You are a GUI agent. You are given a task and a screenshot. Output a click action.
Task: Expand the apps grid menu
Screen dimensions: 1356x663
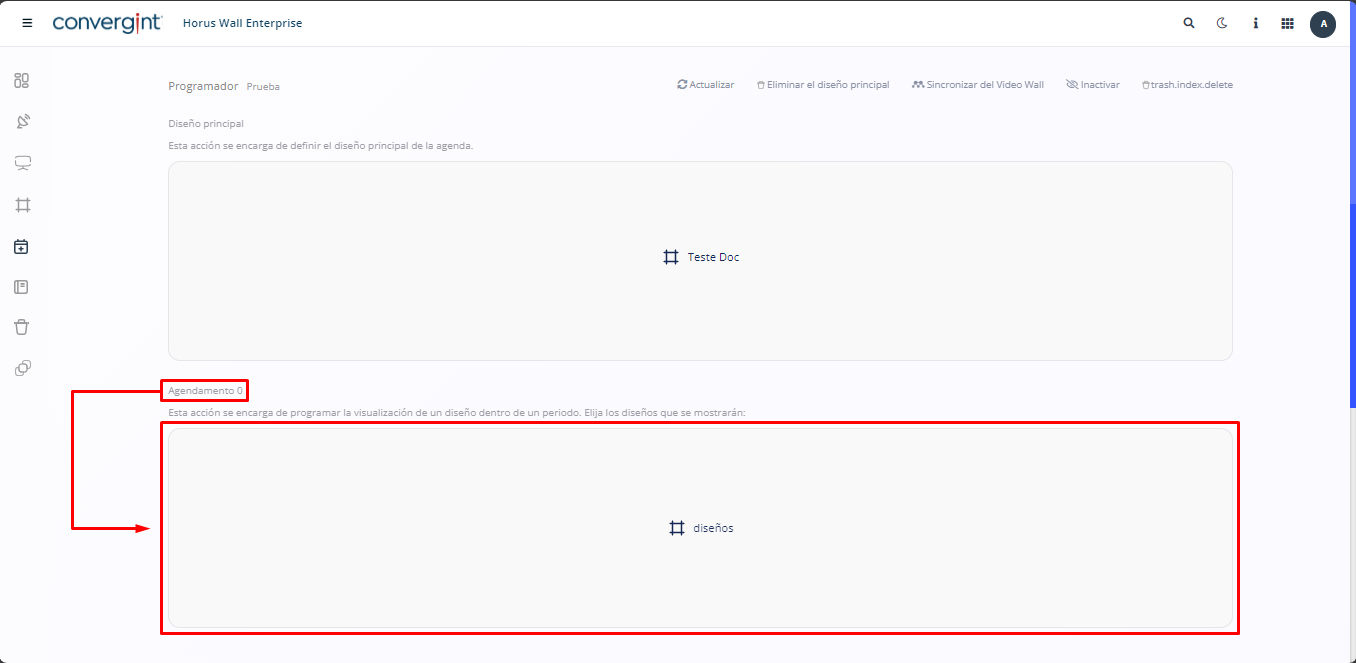1288,23
